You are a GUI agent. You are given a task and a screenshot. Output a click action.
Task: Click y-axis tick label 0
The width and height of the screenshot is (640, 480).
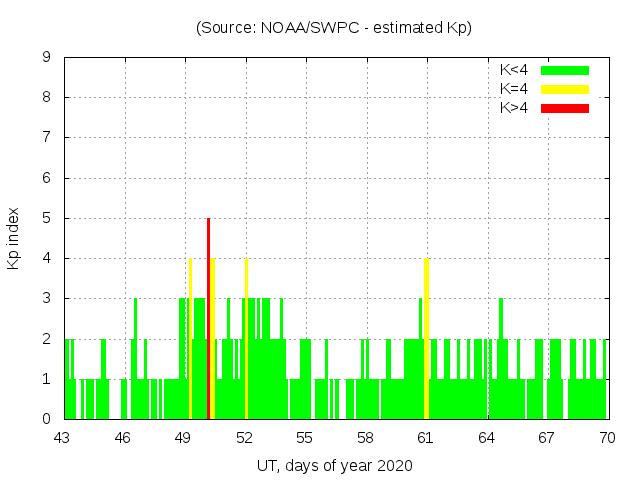point(46,419)
